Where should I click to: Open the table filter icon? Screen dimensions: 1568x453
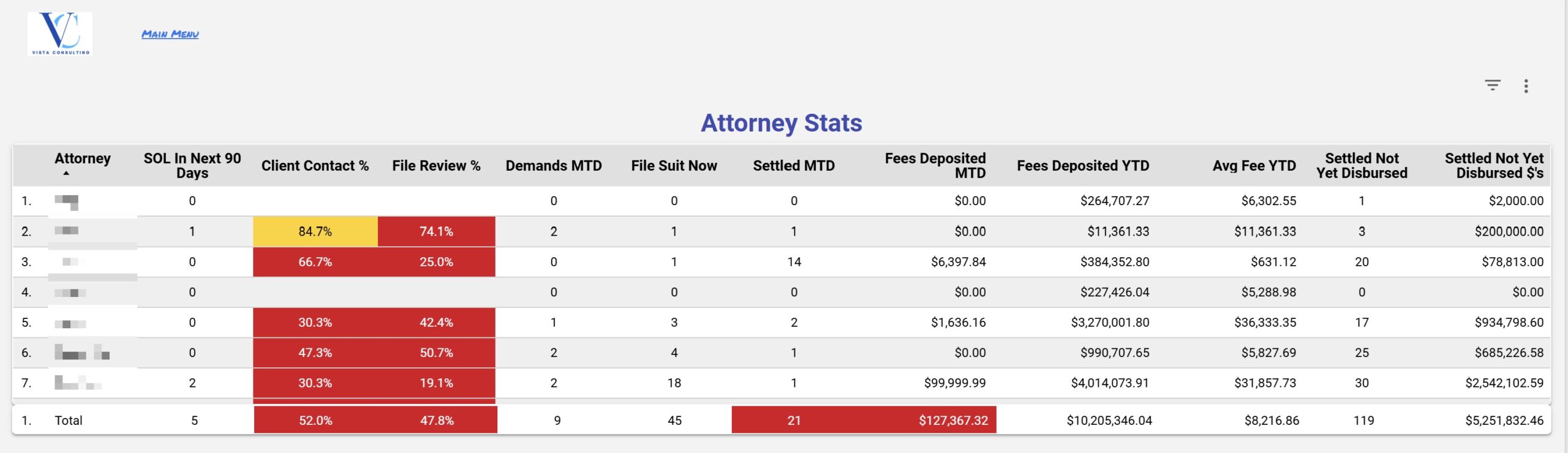(x=1493, y=85)
